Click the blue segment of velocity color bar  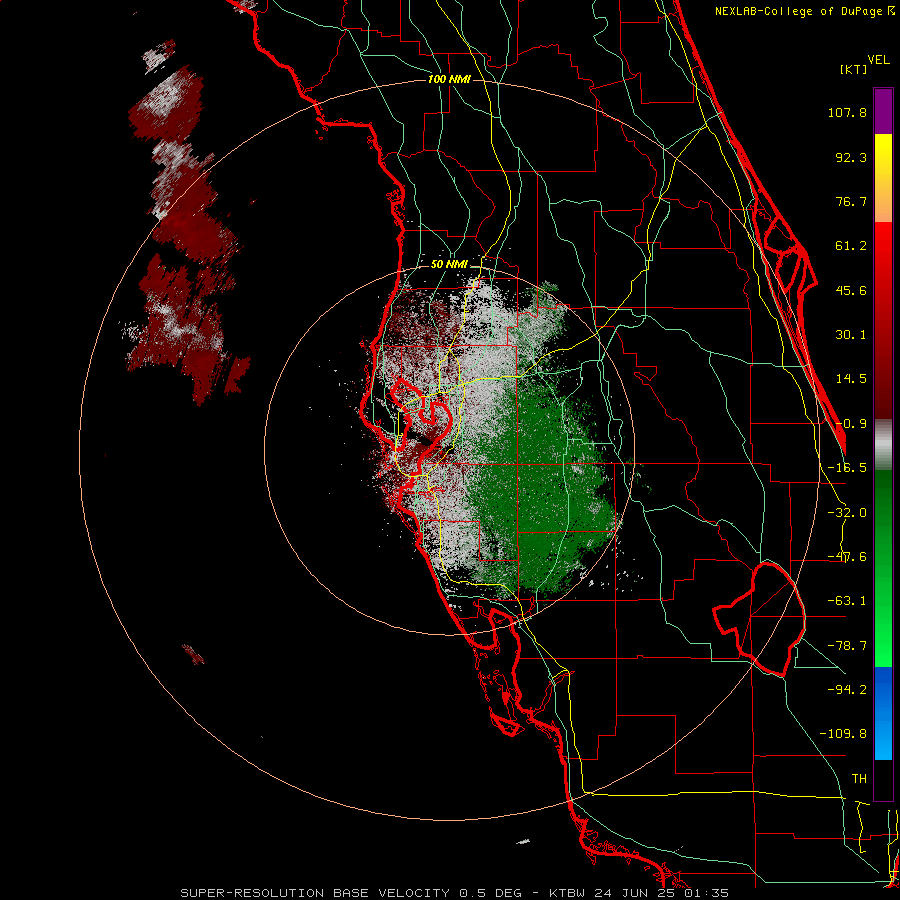(x=883, y=713)
